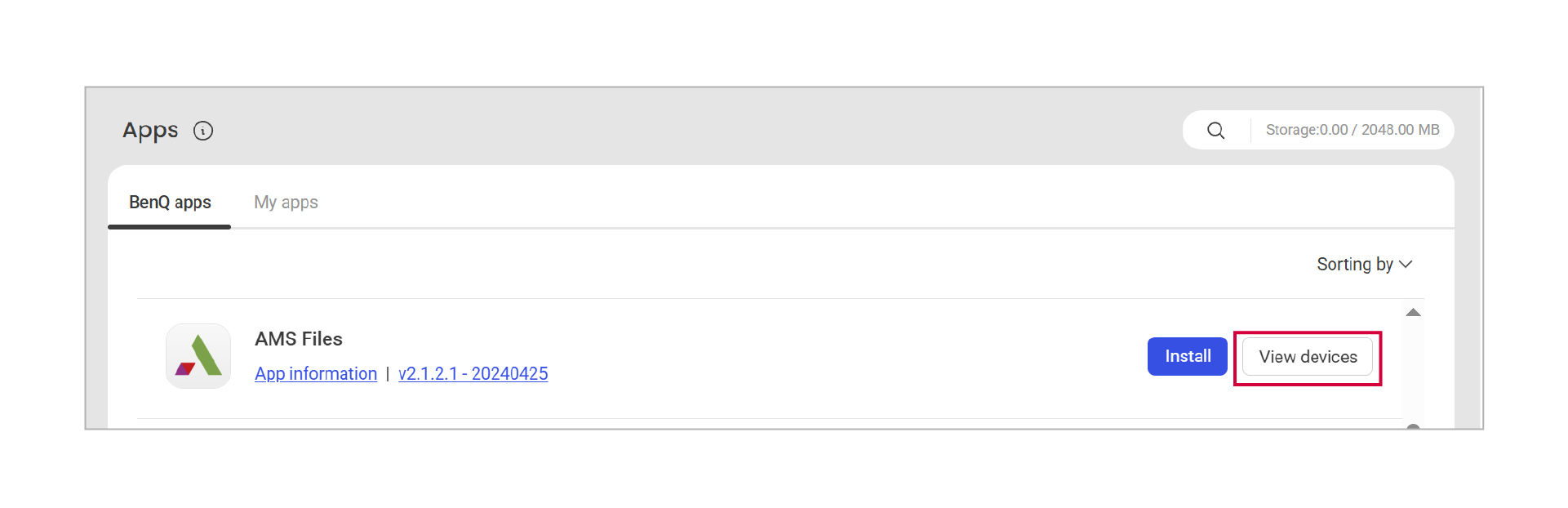Screen dimensions: 1568x508
Task: Switch to the My apps tab
Action: 286,203
